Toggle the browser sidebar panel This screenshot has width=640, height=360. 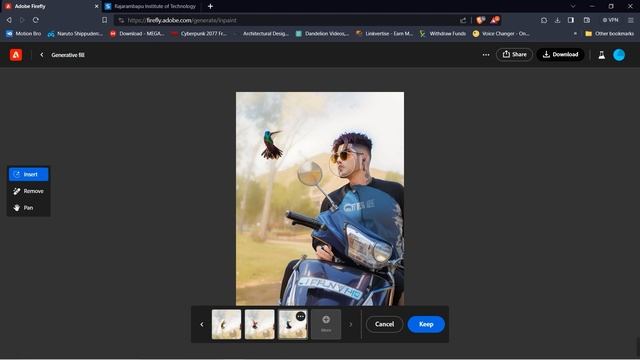(x=571, y=20)
